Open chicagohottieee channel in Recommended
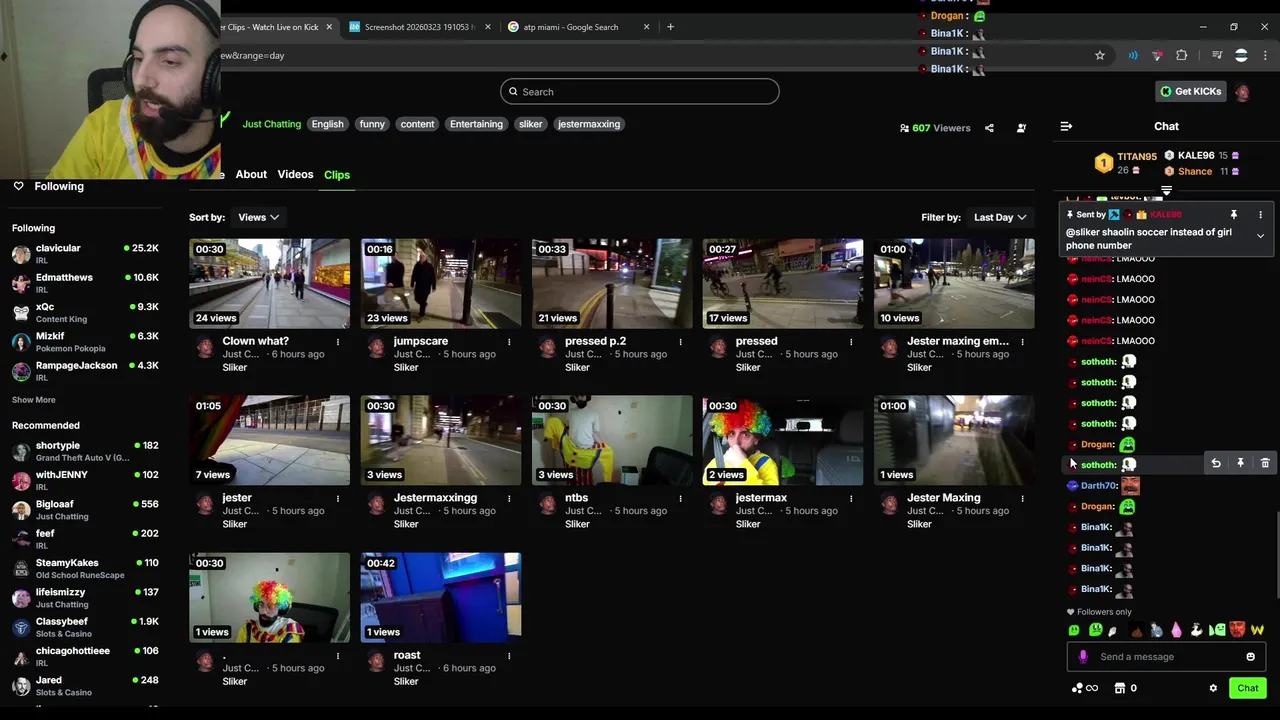This screenshot has width=1280, height=720. coord(85,656)
